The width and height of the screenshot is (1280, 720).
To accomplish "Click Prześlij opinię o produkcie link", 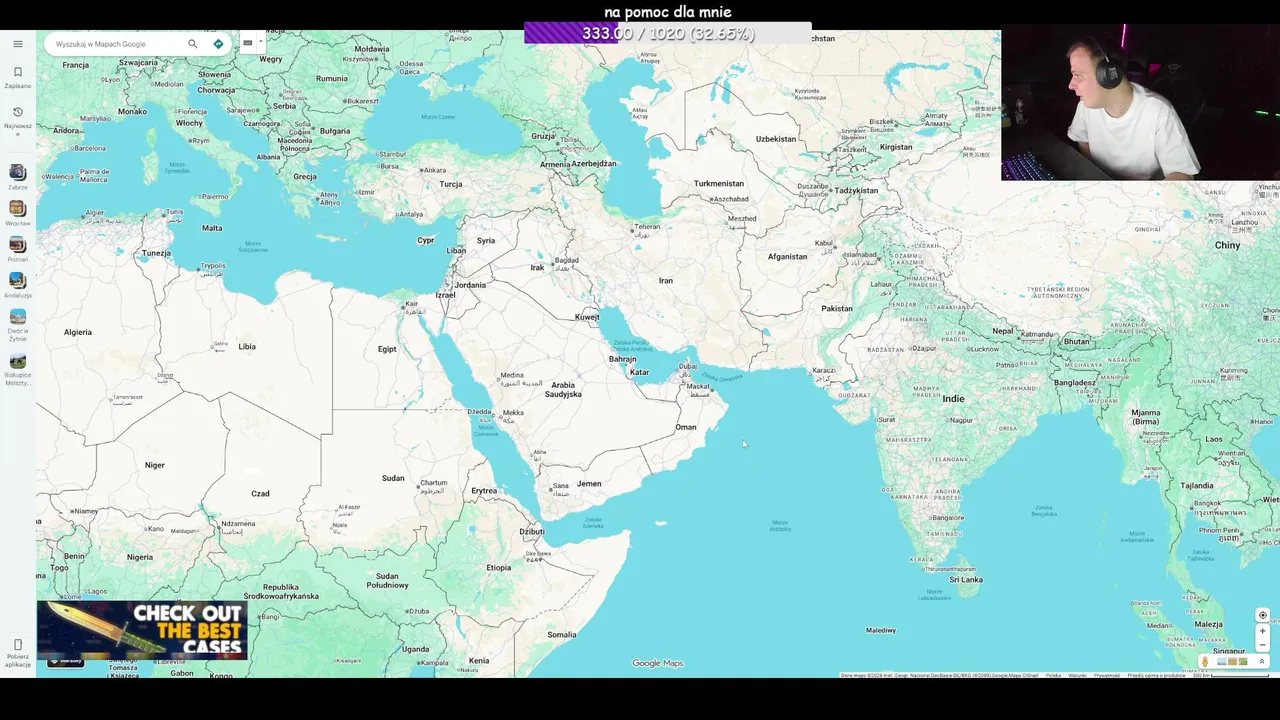I will [1156, 676].
